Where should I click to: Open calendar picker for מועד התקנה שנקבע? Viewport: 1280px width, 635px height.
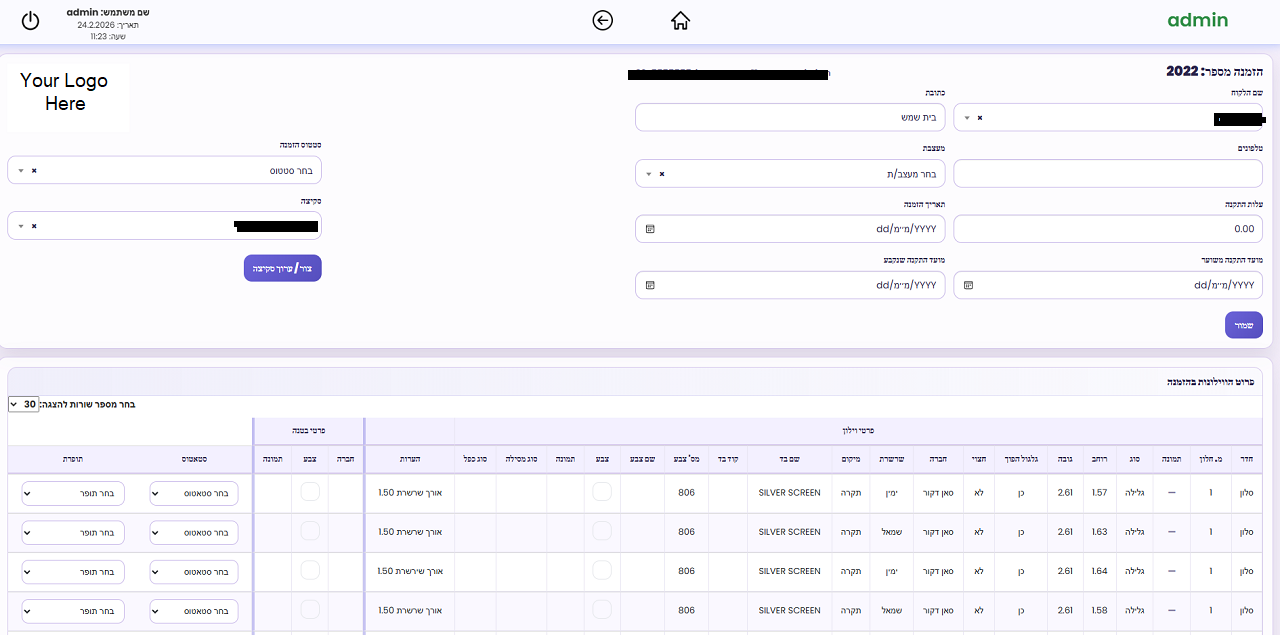pyautogui.click(x=650, y=285)
